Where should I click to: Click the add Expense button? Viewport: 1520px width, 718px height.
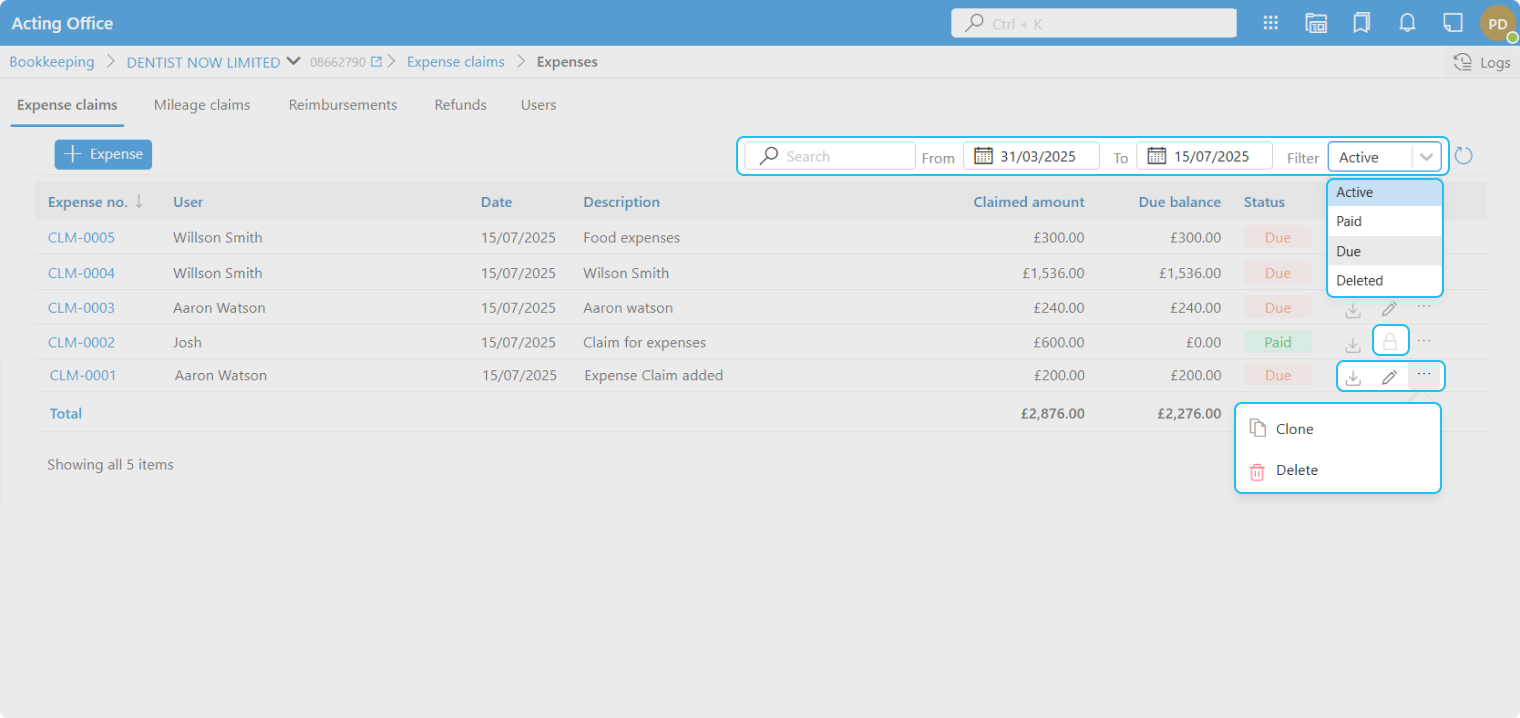point(103,154)
